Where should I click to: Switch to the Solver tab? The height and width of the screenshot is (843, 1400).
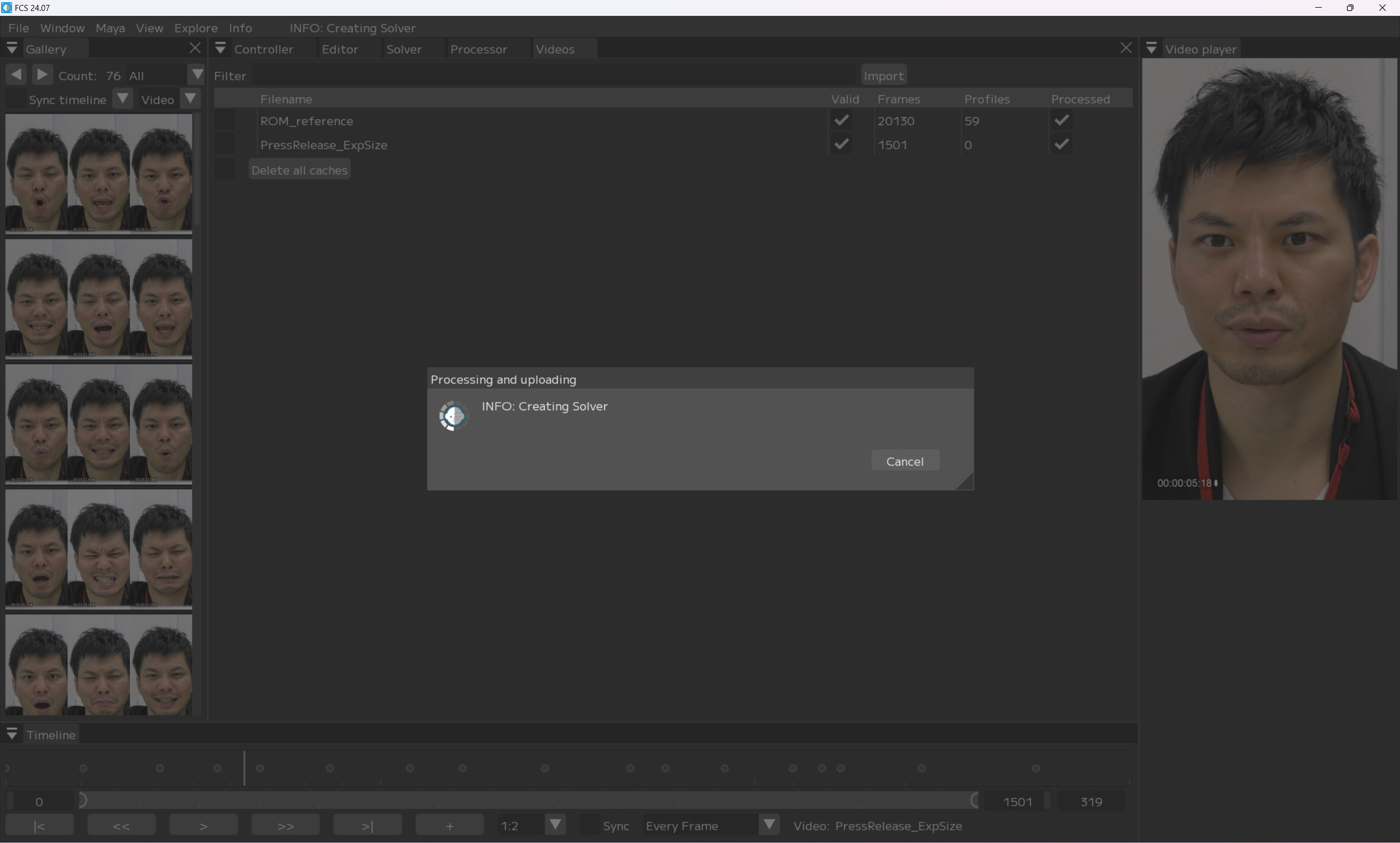404,49
